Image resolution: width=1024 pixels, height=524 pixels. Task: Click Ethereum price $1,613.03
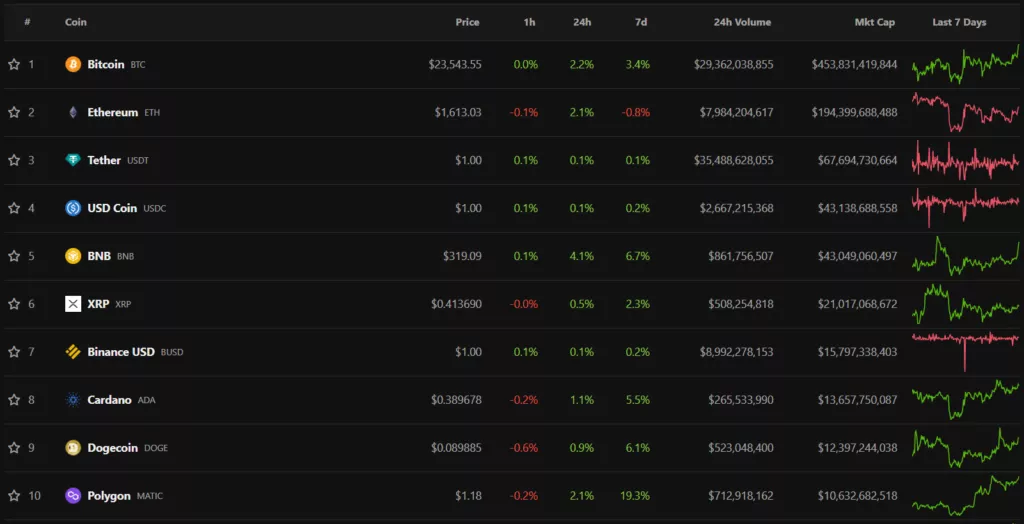pyautogui.click(x=458, y=112)
